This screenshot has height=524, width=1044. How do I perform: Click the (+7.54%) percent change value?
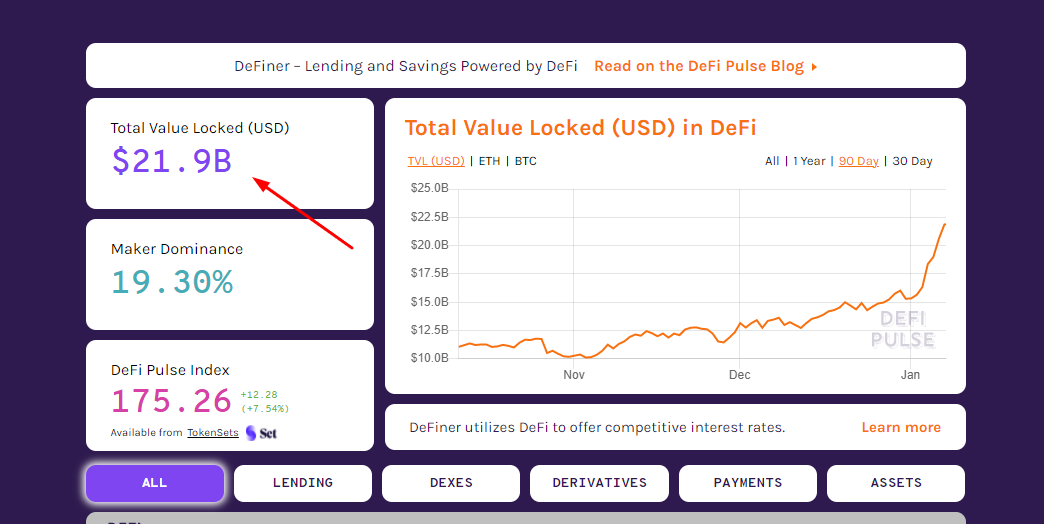point(265,408)
